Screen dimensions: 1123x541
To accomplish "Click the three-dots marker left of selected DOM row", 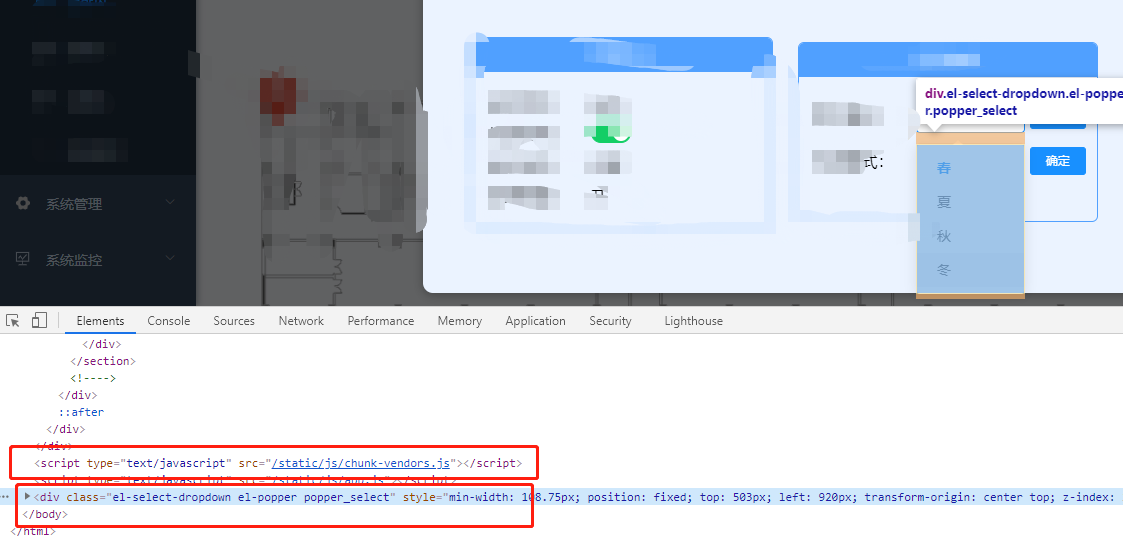I will (x=6, y=497).
